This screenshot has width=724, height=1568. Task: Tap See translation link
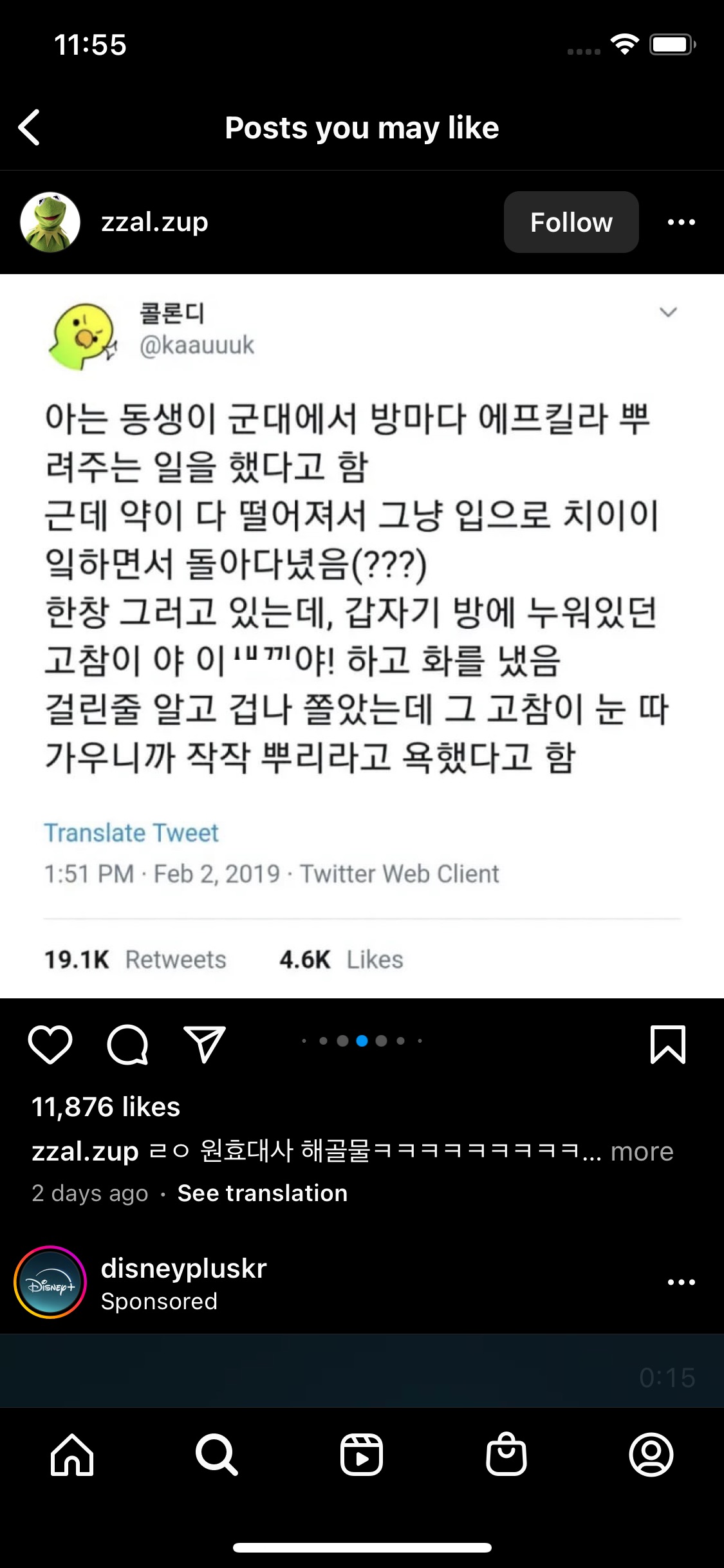(x=263, y=1193)
